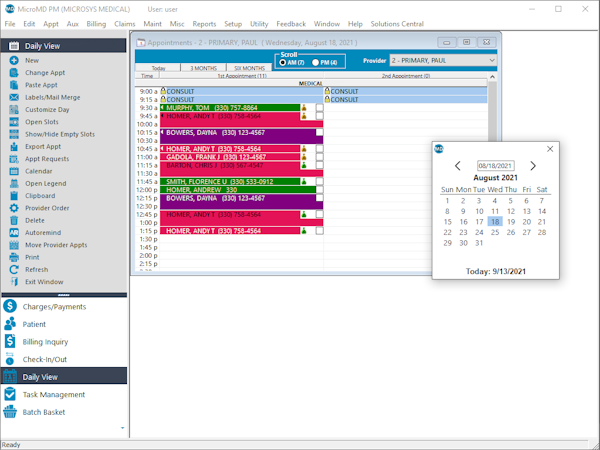The height and width of the screenshot is (450, 600).
Task: Check the box beside Murphy, Tom appointment
Action: tap(319, 107)
